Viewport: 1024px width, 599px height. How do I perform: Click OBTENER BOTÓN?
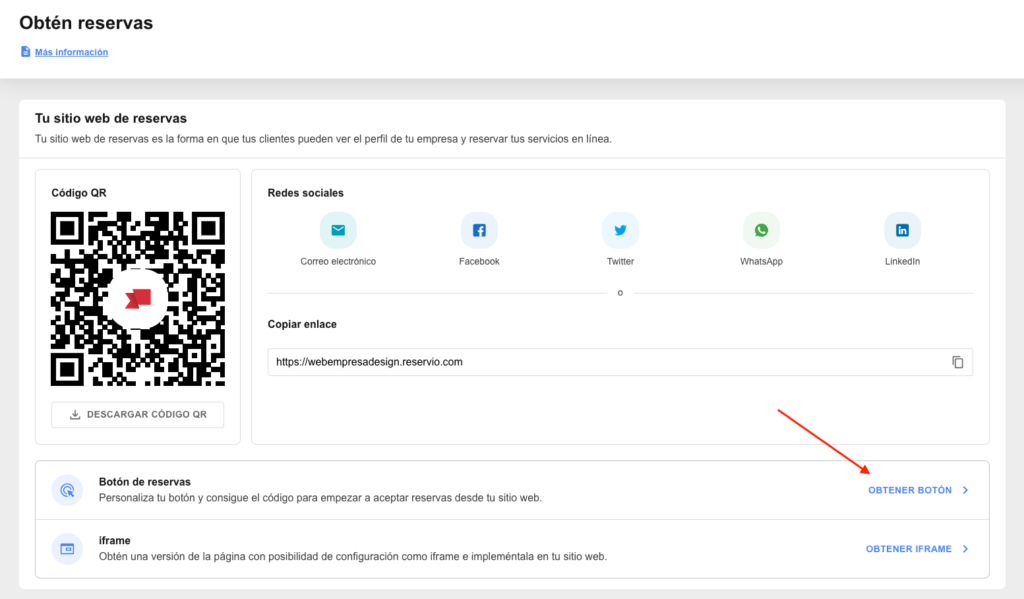pyautogui.click(x=910, y=490)
